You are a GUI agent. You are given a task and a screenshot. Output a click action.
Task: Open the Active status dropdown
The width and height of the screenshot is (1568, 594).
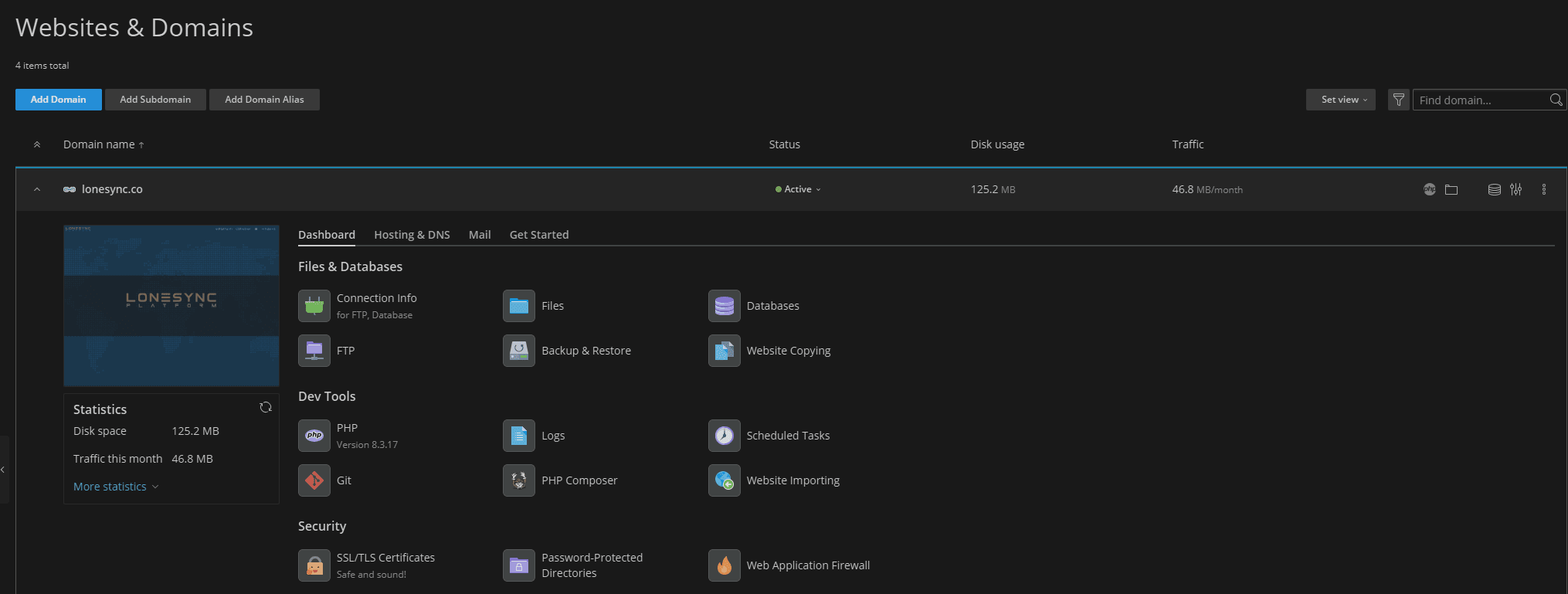coord(799,189)
